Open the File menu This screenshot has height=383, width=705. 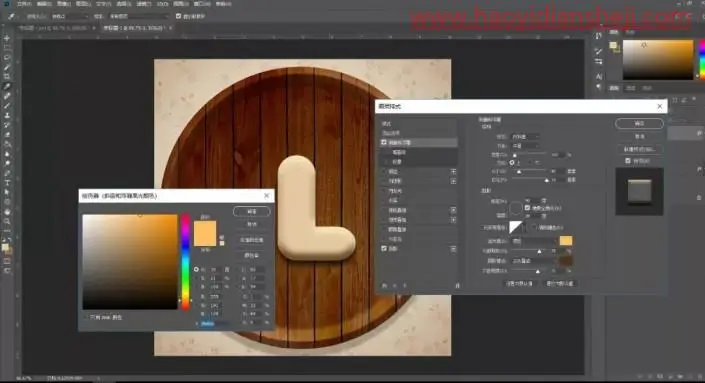pyautogui.click(x=24, y=4)
